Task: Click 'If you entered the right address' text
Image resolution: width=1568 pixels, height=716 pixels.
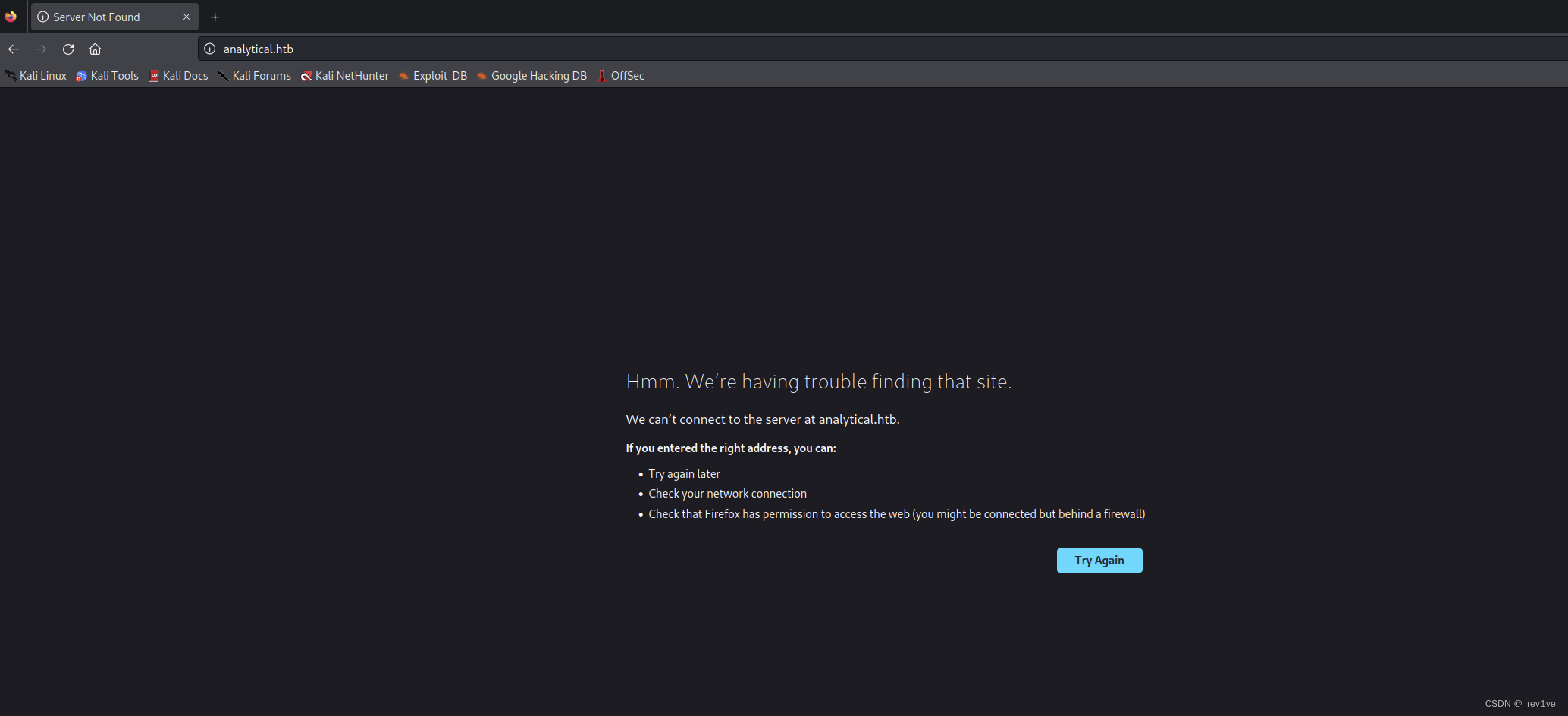Action: pyautogui.click(x=731, y=448)
